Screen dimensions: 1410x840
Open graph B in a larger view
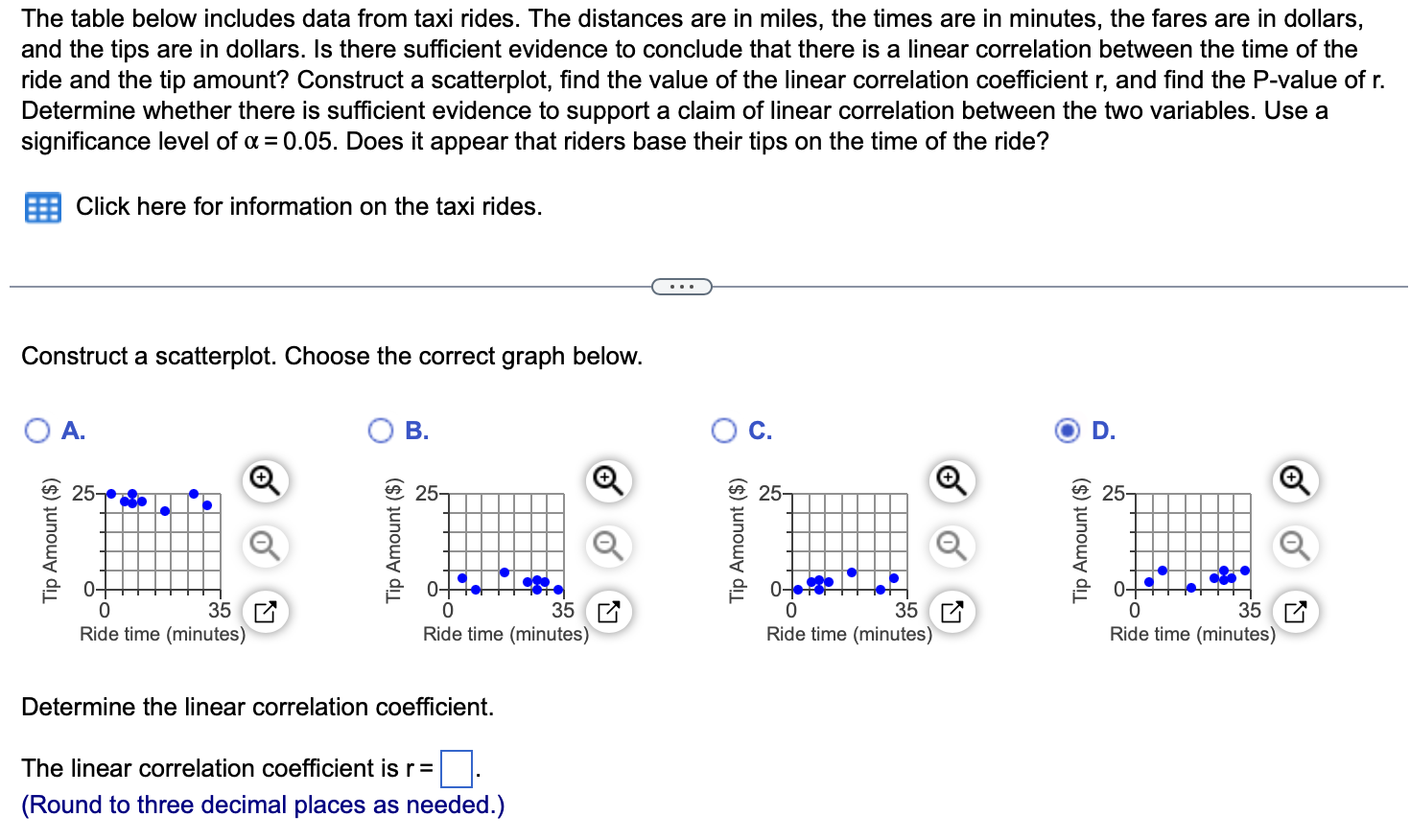609,611
